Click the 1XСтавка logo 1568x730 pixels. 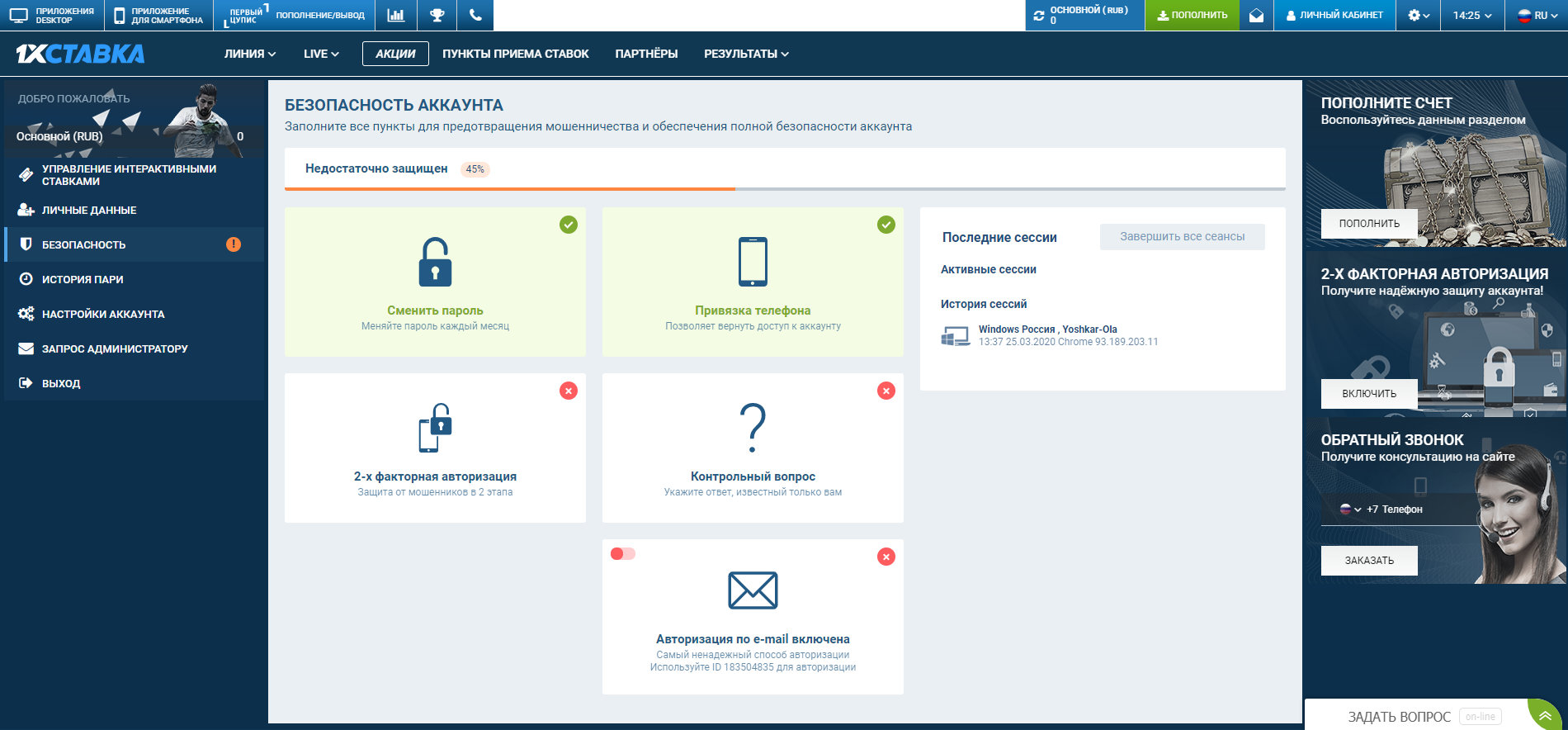point(80,54)
